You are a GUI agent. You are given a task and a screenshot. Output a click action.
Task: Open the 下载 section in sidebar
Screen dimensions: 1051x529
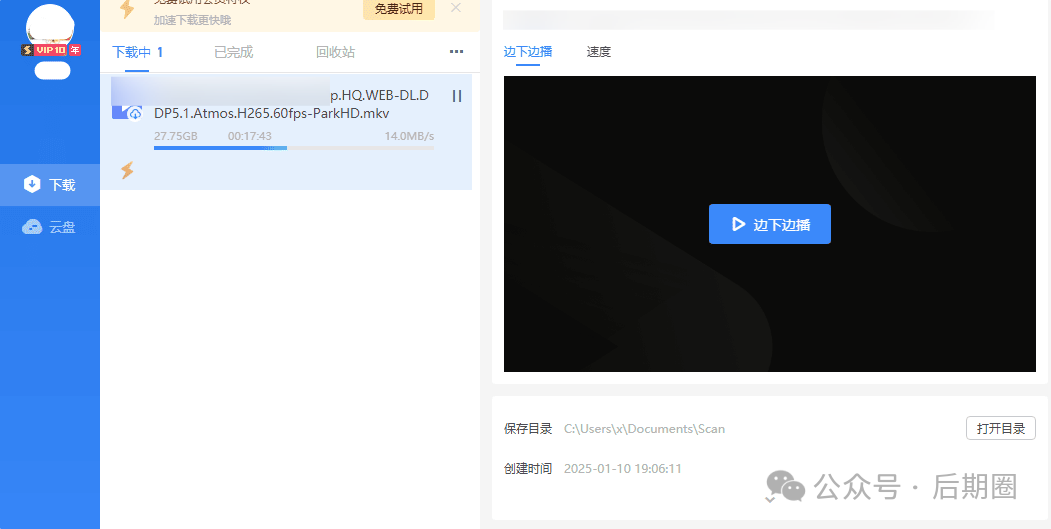coord(50,185)
